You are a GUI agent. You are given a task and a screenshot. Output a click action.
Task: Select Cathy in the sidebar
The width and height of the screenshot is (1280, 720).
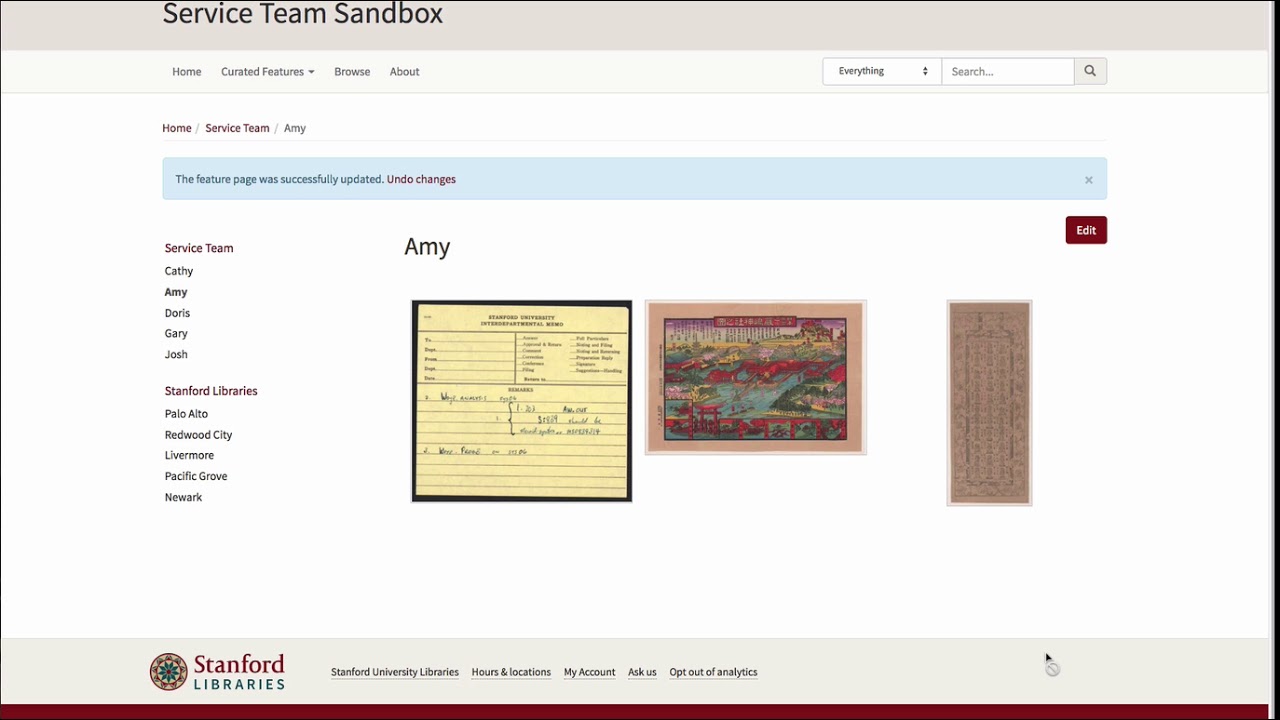point(179,271)
